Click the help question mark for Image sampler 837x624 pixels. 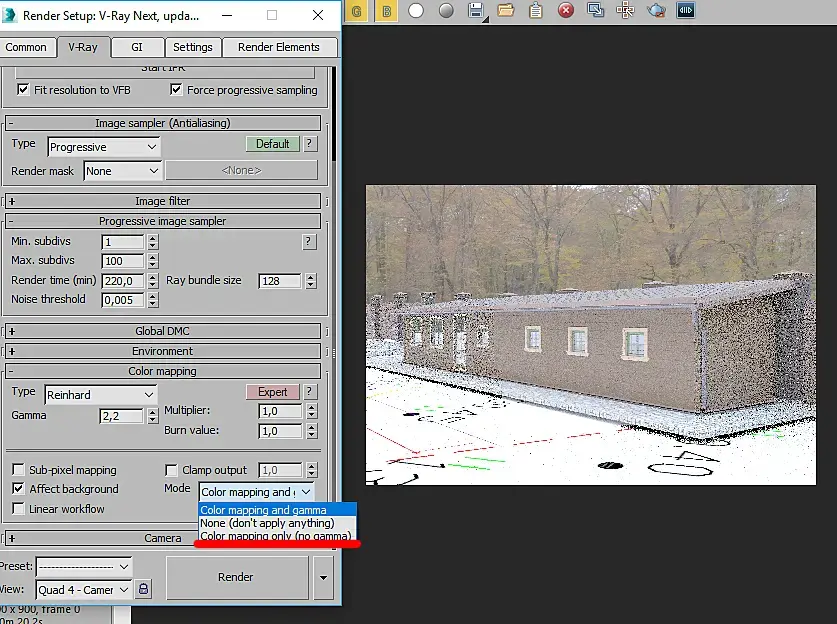[309, 144]
